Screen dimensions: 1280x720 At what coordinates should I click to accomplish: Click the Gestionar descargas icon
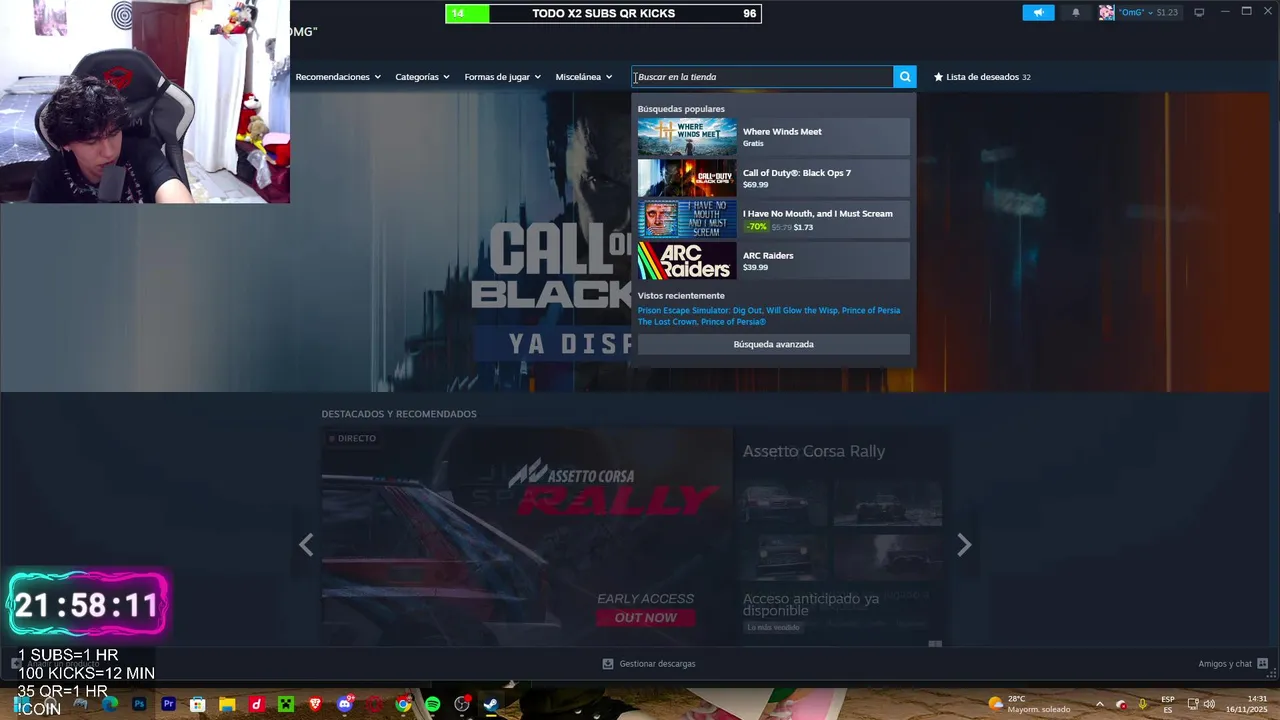tap(608, 664)
